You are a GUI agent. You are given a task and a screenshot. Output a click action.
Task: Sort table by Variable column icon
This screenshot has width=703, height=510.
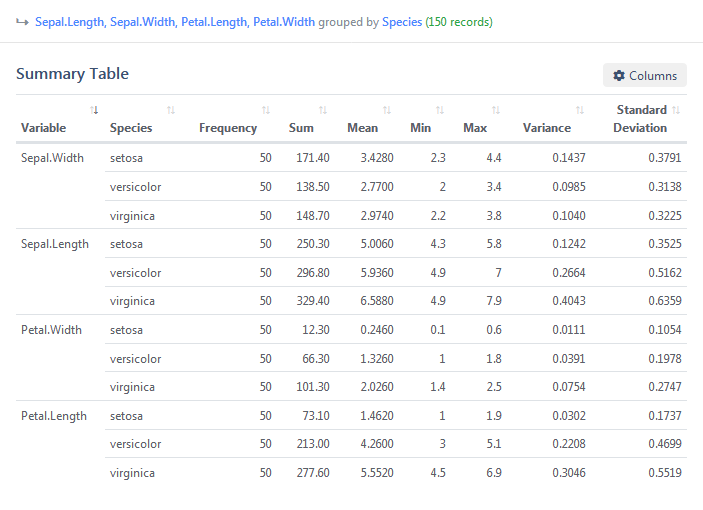click(x=94, y=110)
